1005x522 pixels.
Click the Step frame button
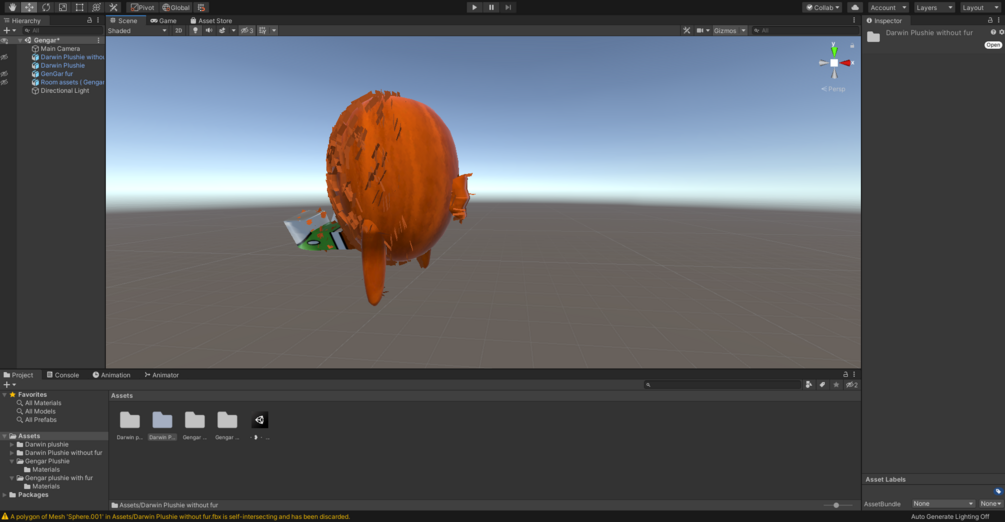[508, 7]
